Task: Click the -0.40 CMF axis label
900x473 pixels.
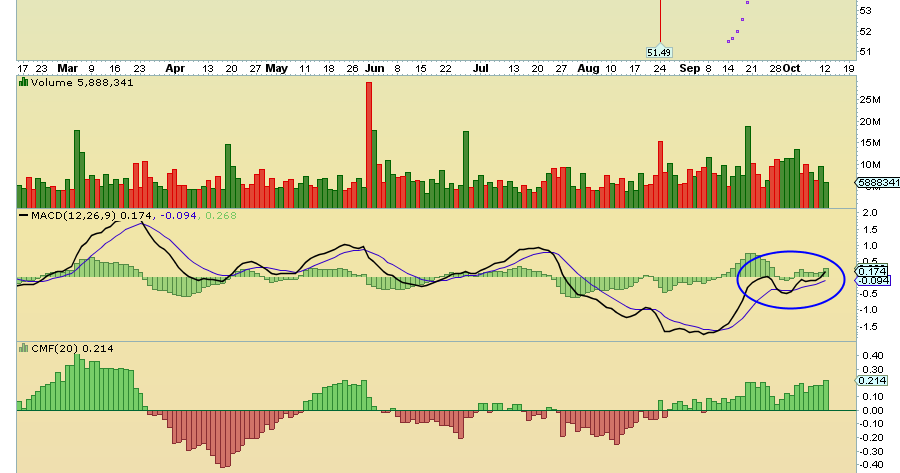Action: click(872, 465)
